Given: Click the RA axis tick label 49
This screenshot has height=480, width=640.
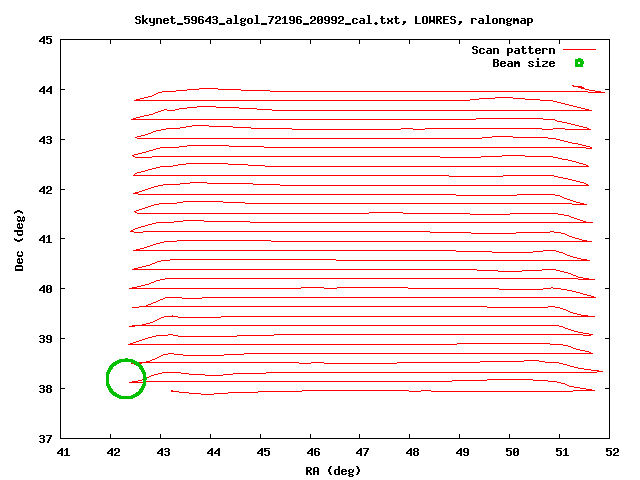Looking at the screenshot, I should click(x=462, y=452).
